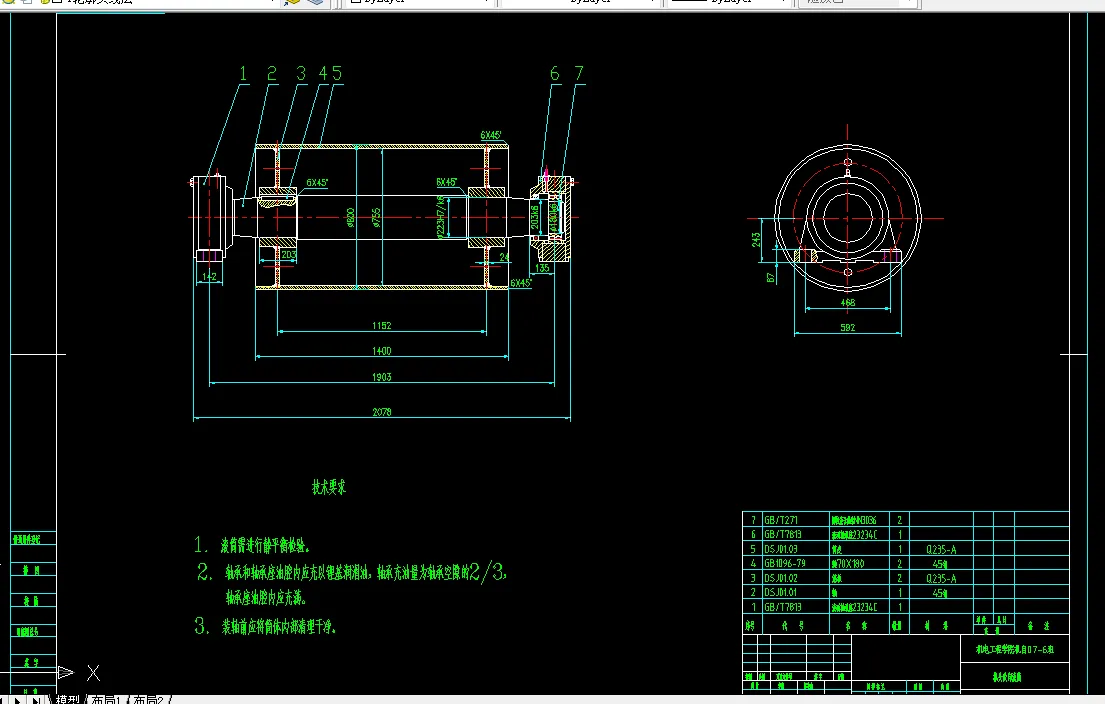Select the 203 dimension near left hub

[x=288, y=254]
